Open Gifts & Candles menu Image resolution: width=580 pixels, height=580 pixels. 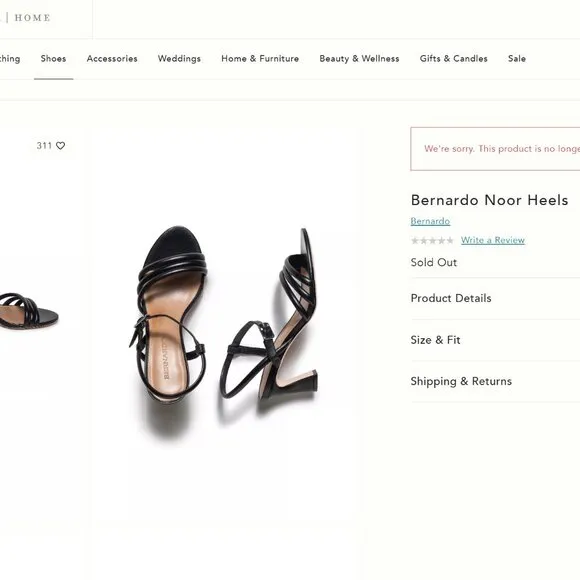coord(454,58)
